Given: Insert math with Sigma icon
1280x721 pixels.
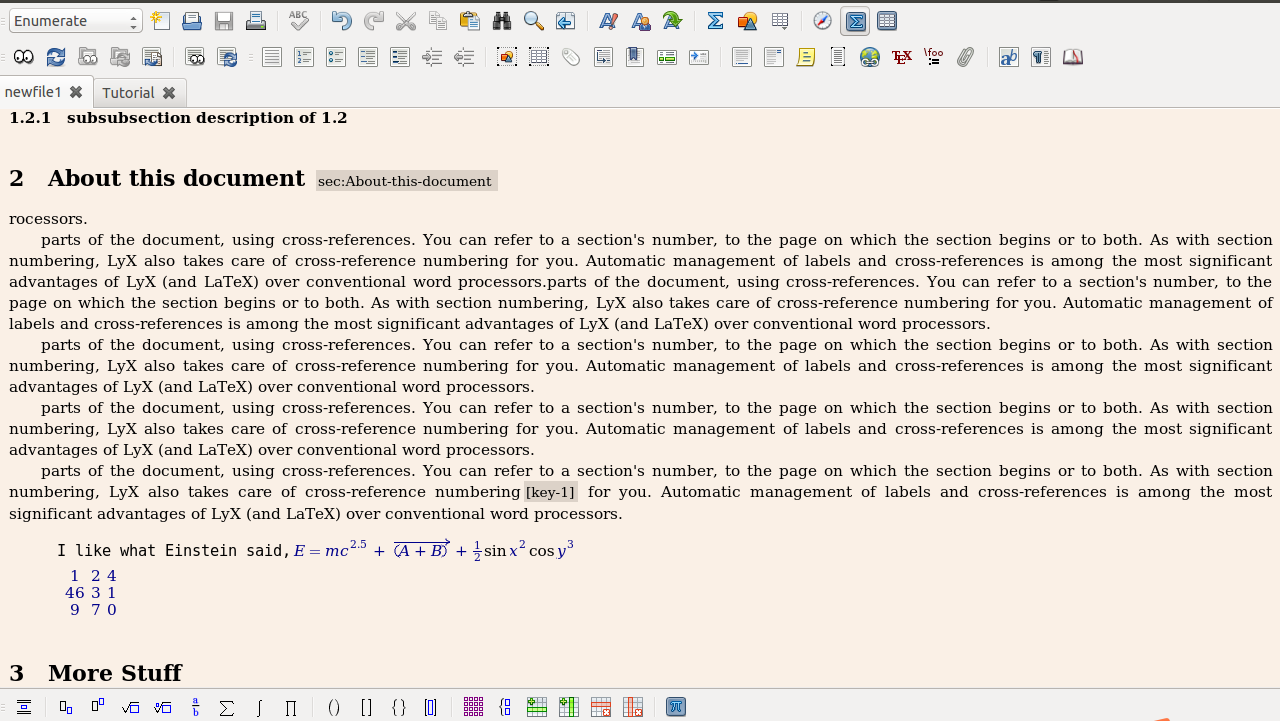Looking at the screenshot, I should coord(715,21).
